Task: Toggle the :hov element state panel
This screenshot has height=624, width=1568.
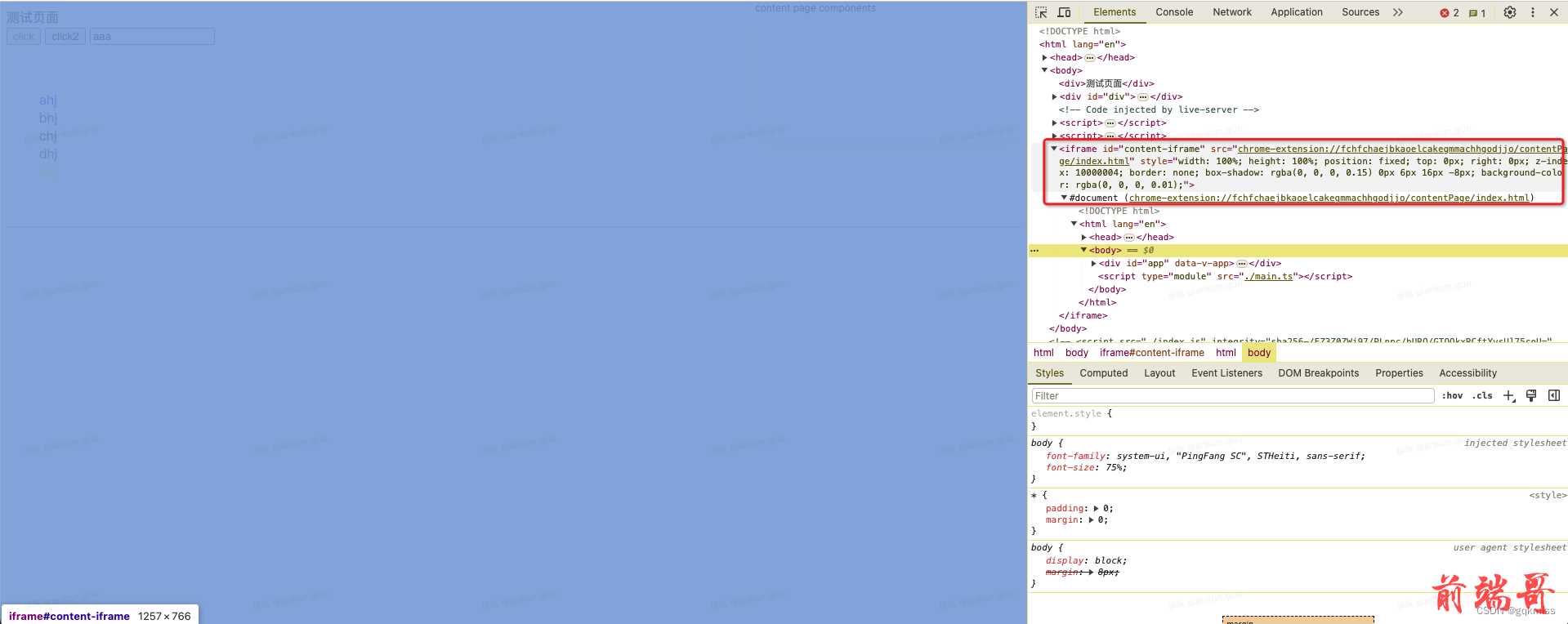Action: [1452, 395]
